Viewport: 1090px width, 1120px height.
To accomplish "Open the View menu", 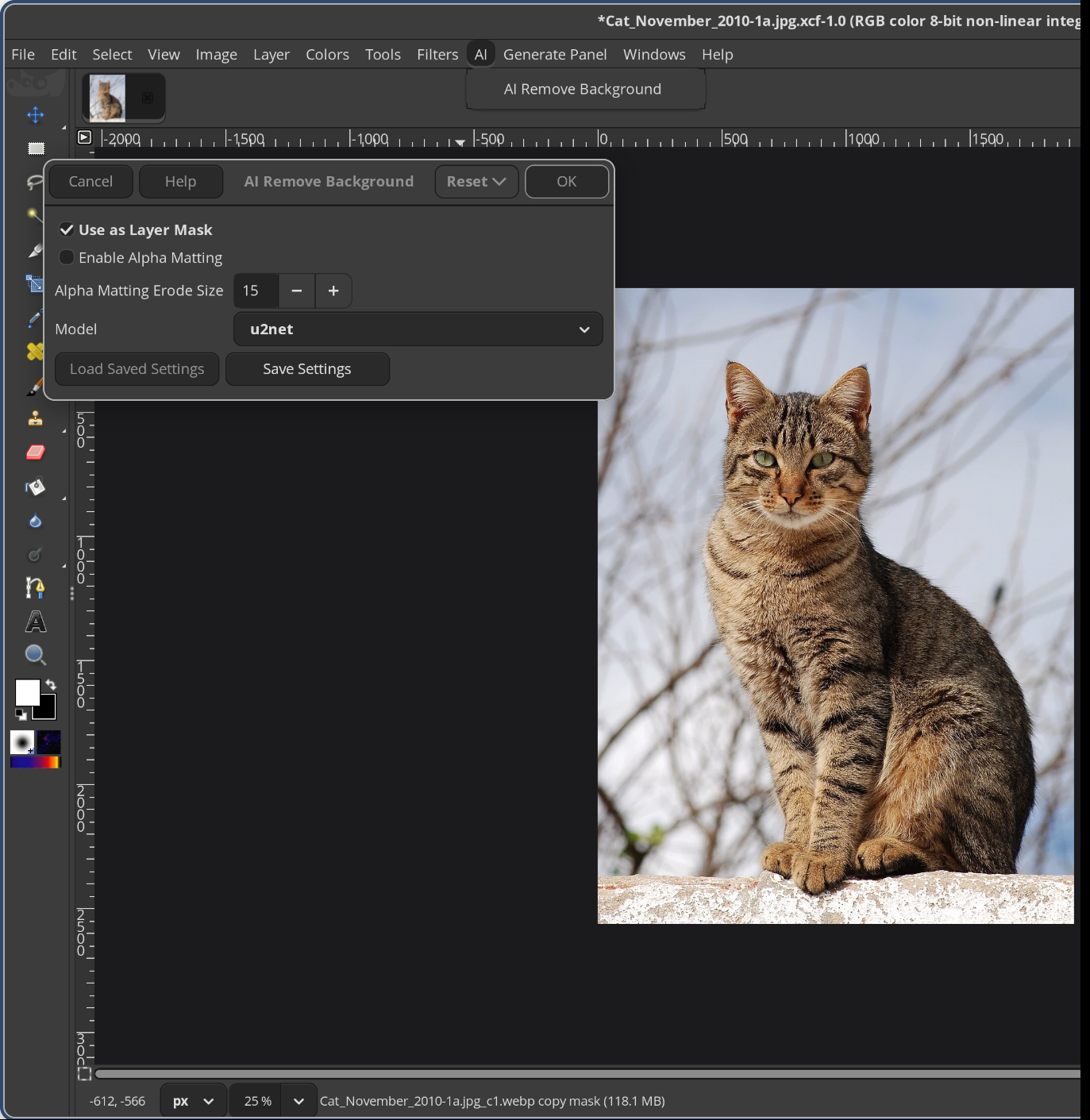I will coord(164,54).
